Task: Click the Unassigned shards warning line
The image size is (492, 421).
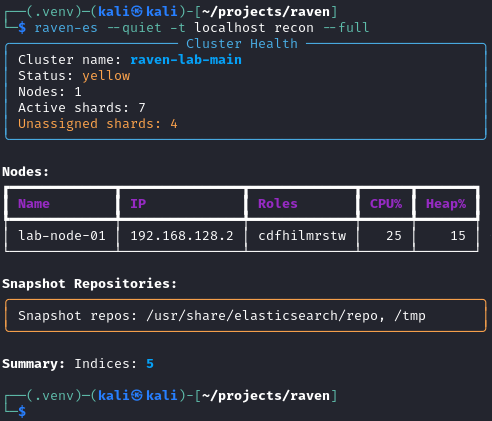Action: click(x=98, y=124)
